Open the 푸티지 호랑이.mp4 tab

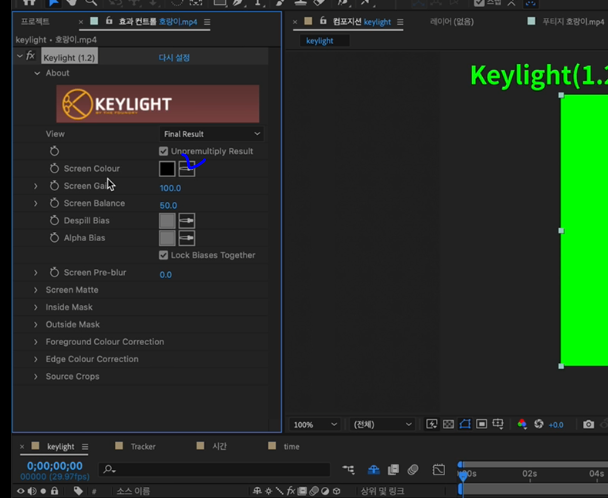click(573, 21)
